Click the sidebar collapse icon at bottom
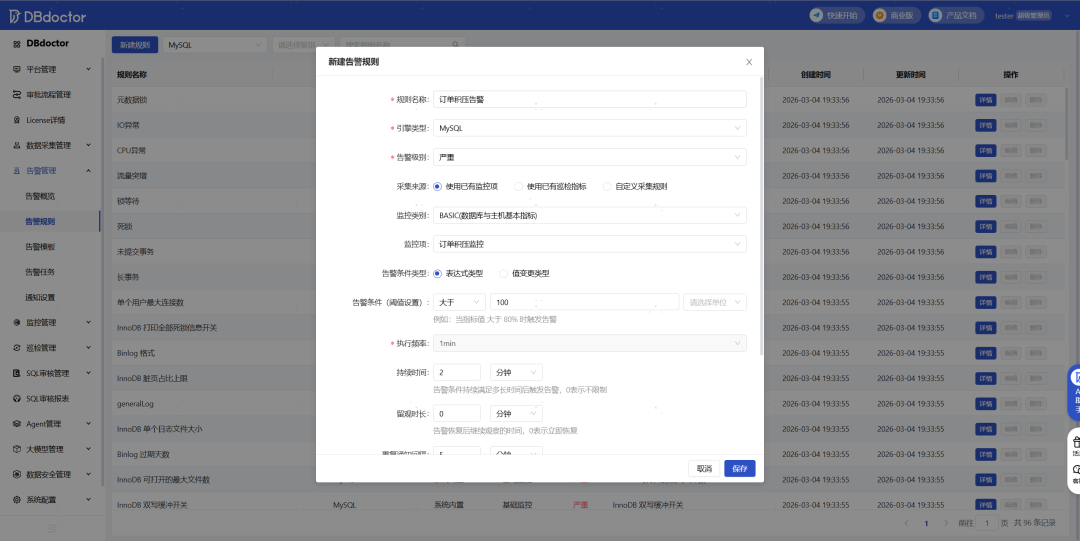The height and width of the screenshot is (541, 1080). tap(52, 529)
